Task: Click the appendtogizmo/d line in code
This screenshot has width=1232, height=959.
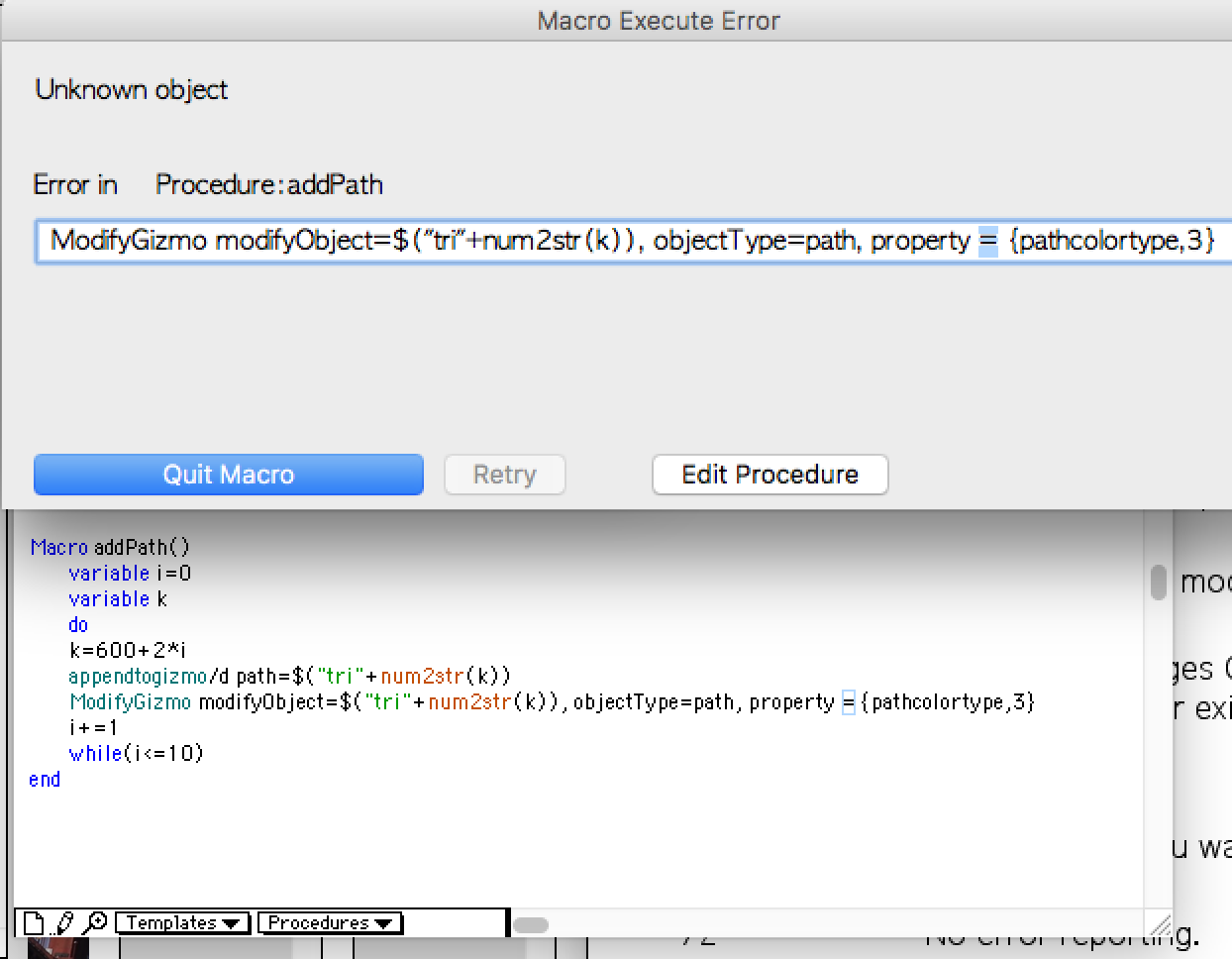Action: (290, 677)
